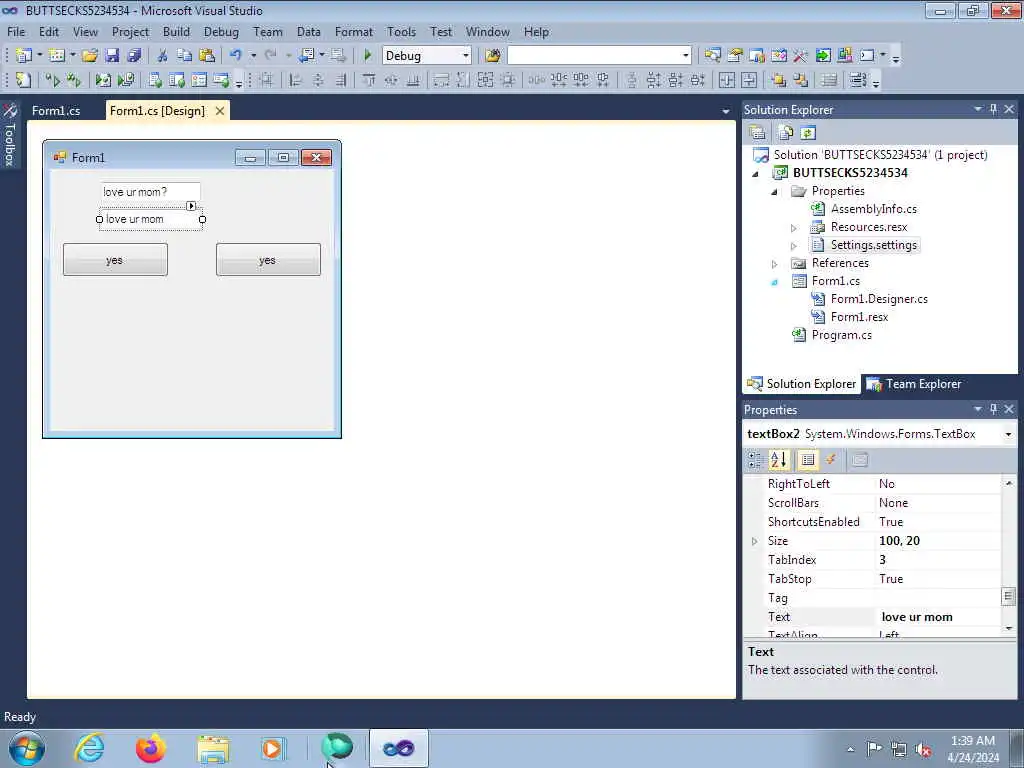This screenshot has height=768, width=1024.
Task: Switch to the Team Explorer tab
Action: tap(914, 384)
